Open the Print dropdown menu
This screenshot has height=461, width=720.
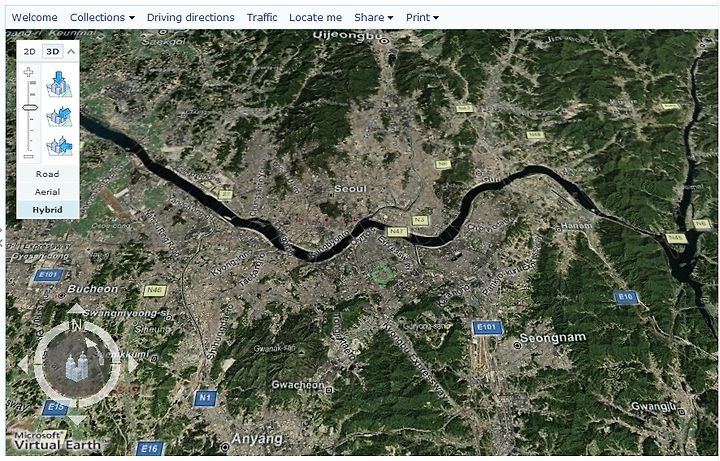click(x=422, y=17)
